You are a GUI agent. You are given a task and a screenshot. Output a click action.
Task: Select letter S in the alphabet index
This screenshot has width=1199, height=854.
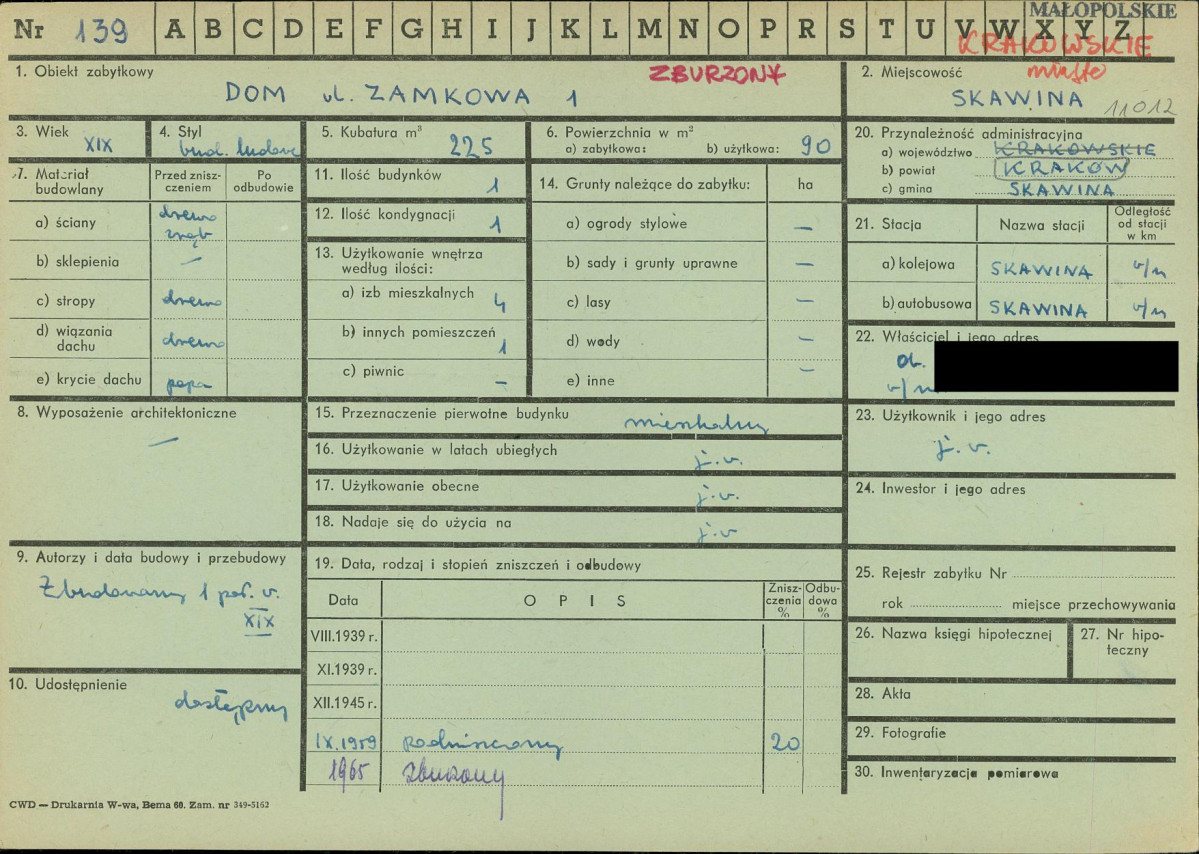(846, 28)
